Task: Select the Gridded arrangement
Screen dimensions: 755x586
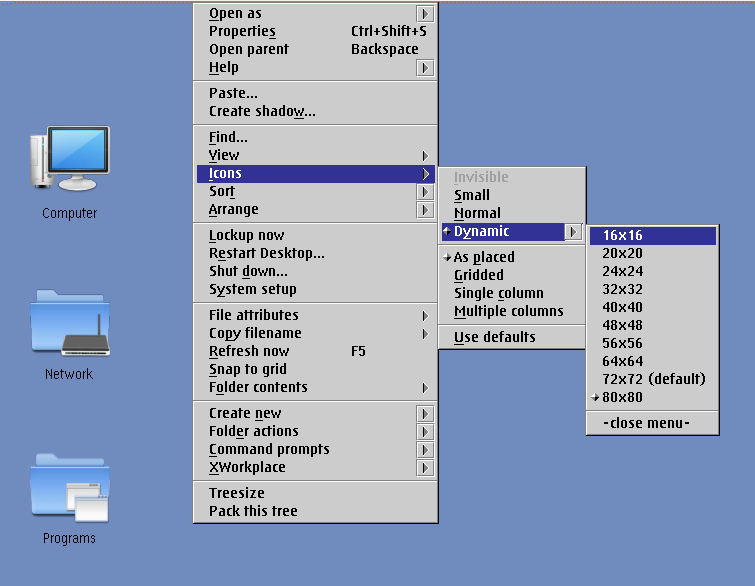Action: pos(512,275)
